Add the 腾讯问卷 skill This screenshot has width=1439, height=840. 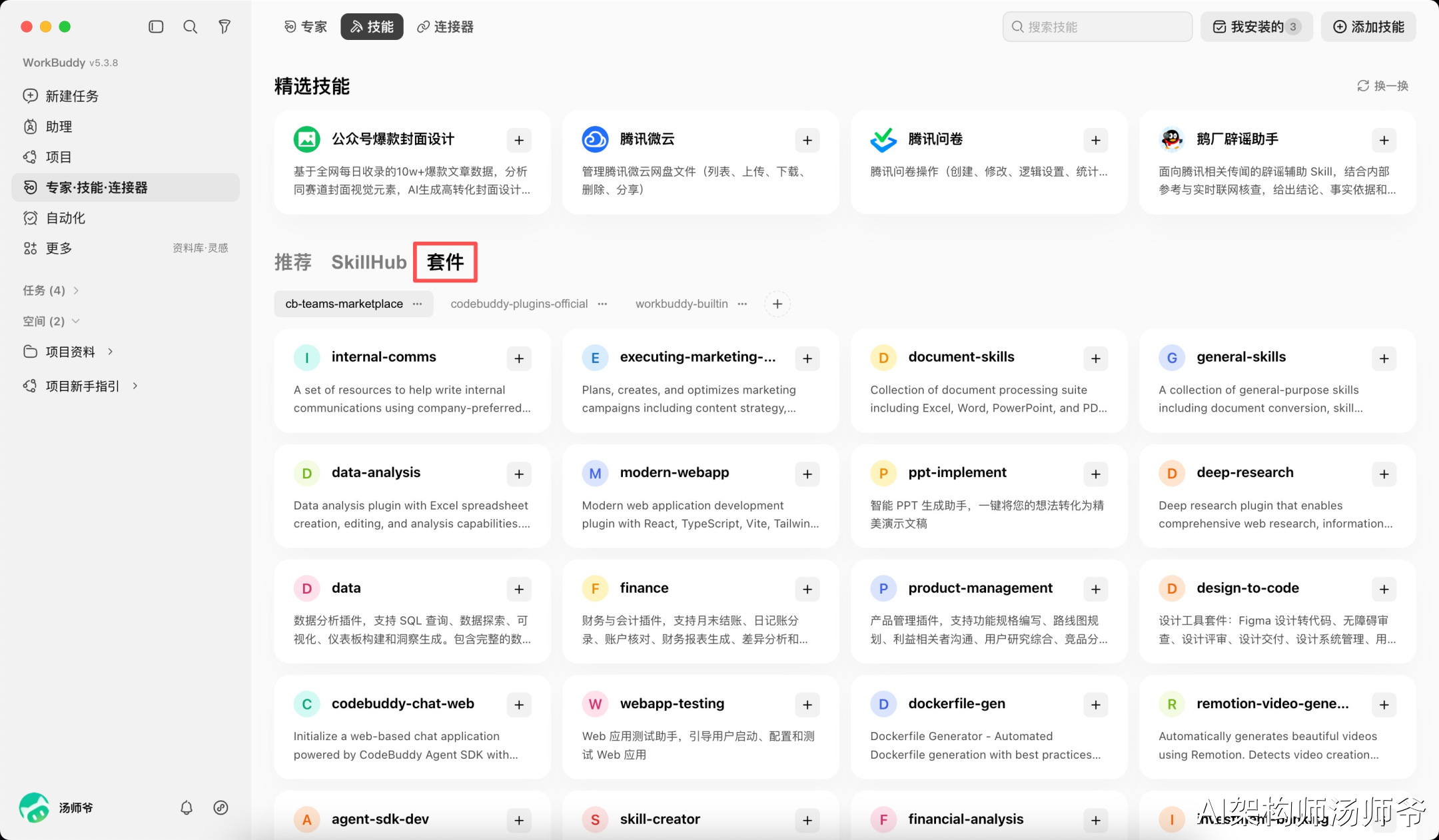[x=1096, y=140]
